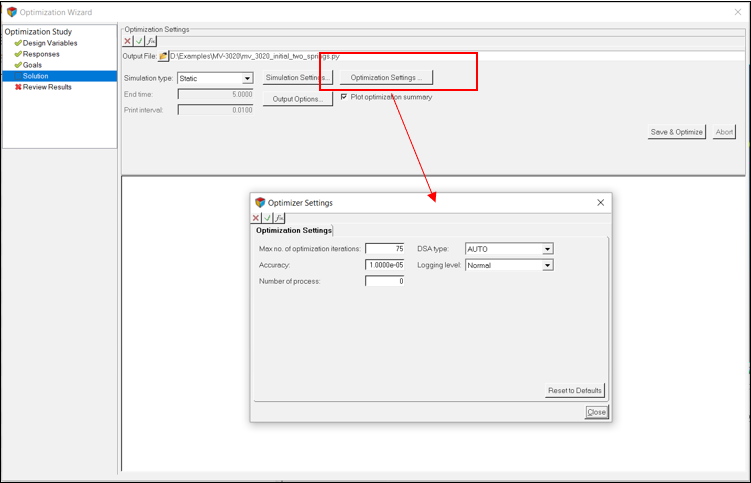Image resolution: width=751 pixels, height=483 pixels.
Task: Click the Optimization Settings... button
Action: point(386,78)
